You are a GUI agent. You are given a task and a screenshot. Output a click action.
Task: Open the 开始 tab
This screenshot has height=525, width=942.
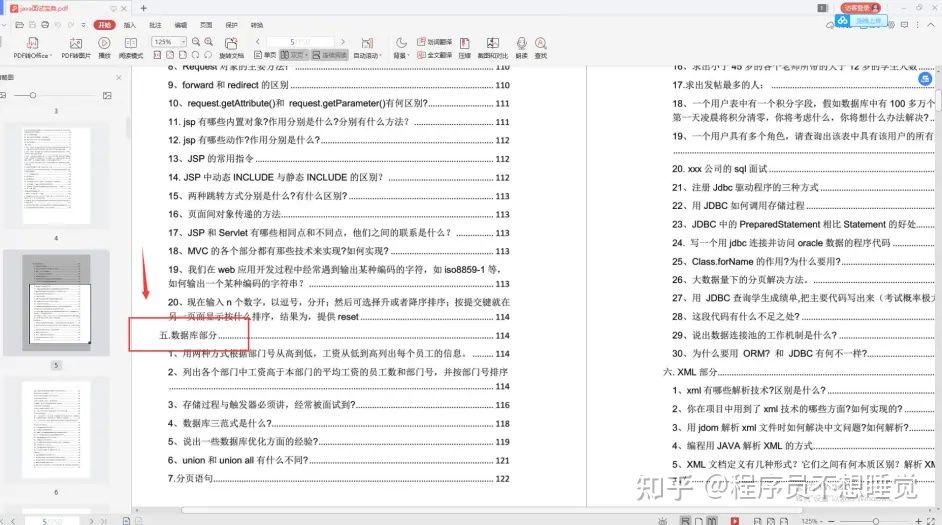(x=105, y=25)
